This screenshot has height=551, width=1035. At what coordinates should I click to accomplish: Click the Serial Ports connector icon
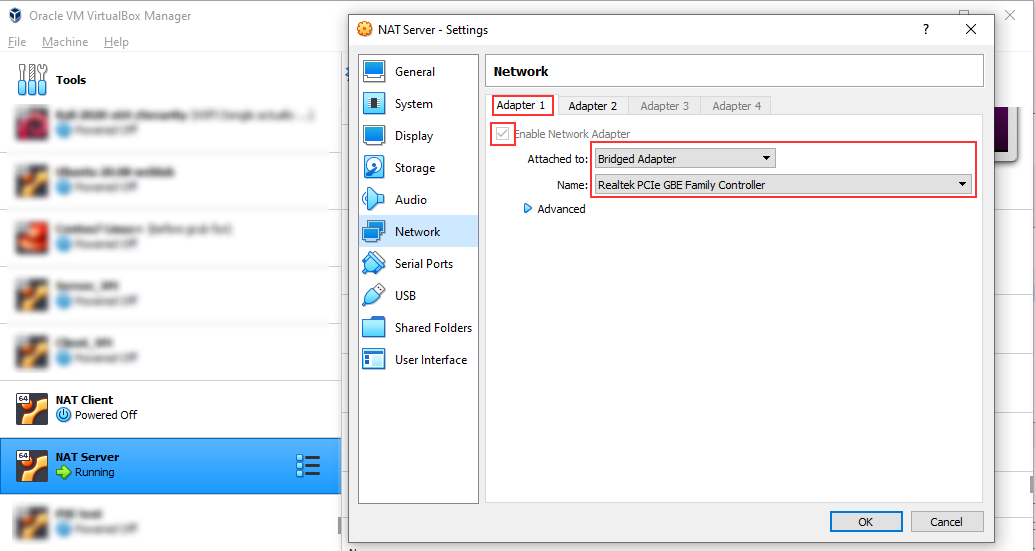coord(374,264)
